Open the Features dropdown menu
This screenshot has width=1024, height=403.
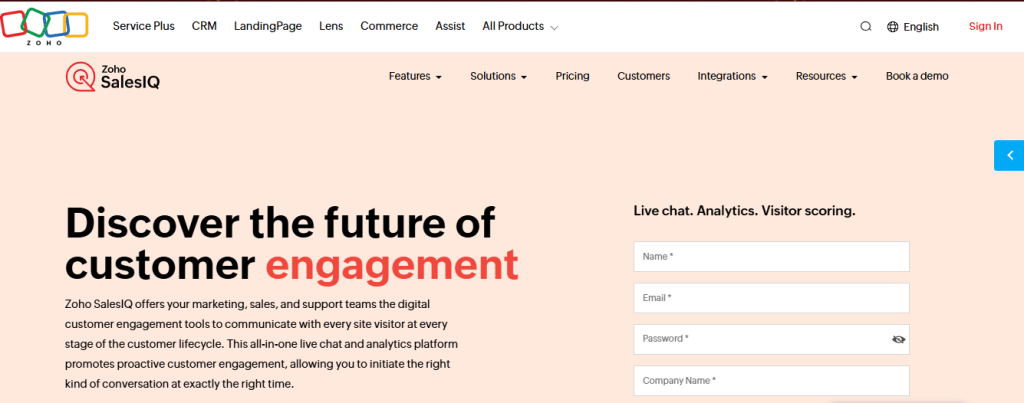[x=415, y=76]
